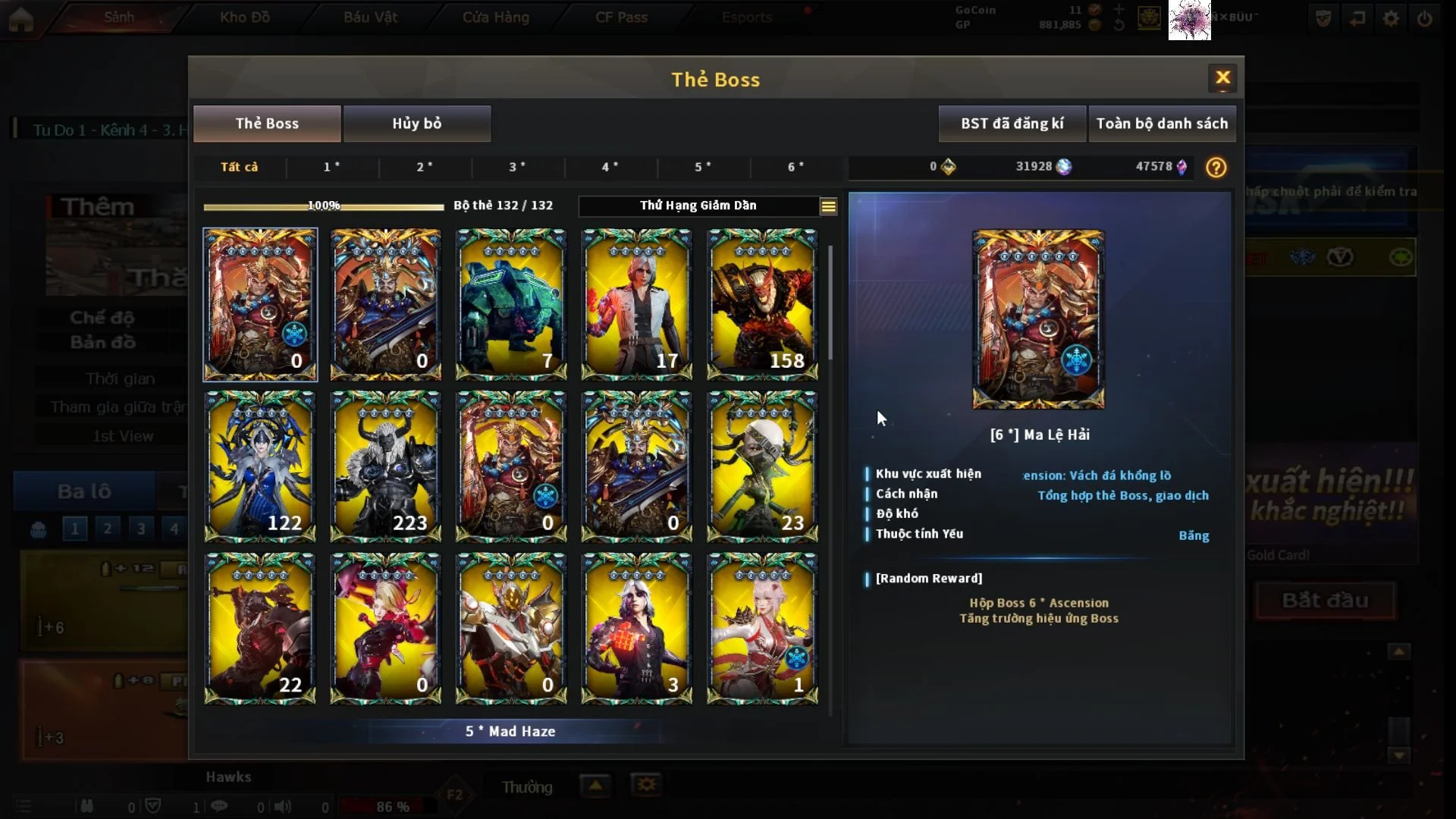Click the card list scrollbar
This screenshot has width=1456, height=819.
[x=830, y=303]
